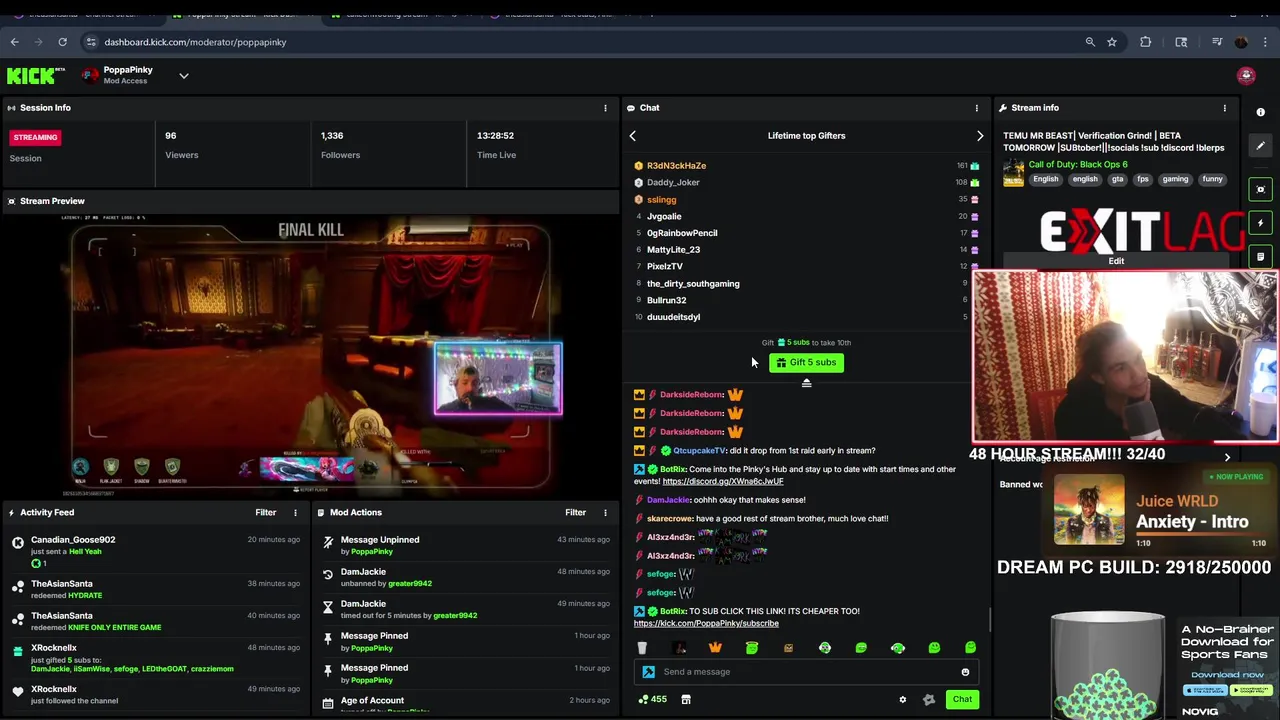Image resolution: width=1280 pixels, height=720 pixels.
Task: Select the brown envelope emote
Action: point(788,648)
